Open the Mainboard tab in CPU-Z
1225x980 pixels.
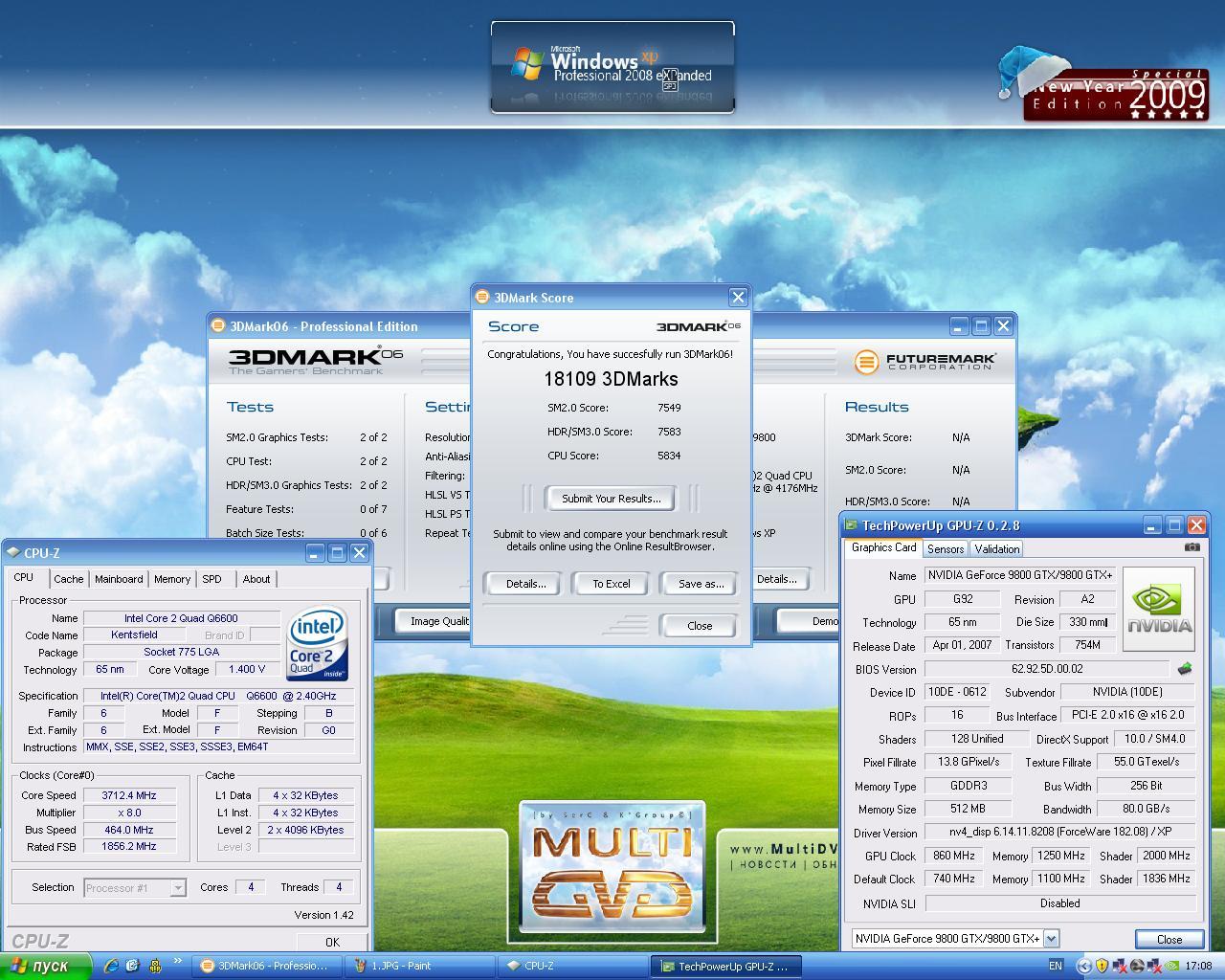(119, 579)
